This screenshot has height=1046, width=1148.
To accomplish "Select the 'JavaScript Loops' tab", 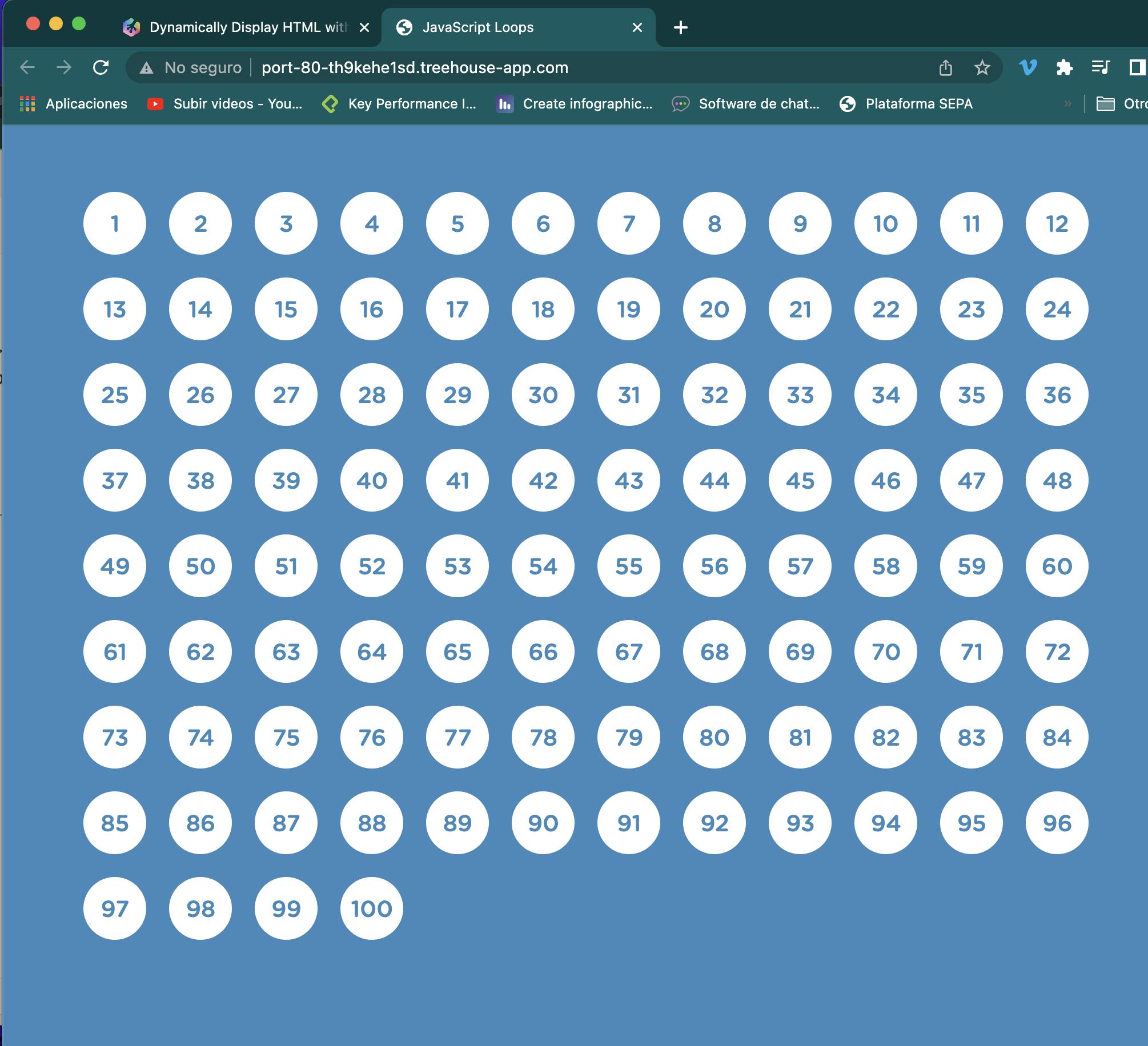I will (519, 27).
